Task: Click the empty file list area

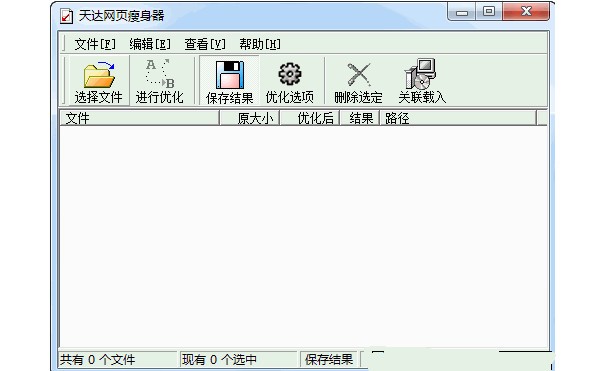Action: pyautogui.click(x=303, y=236)
